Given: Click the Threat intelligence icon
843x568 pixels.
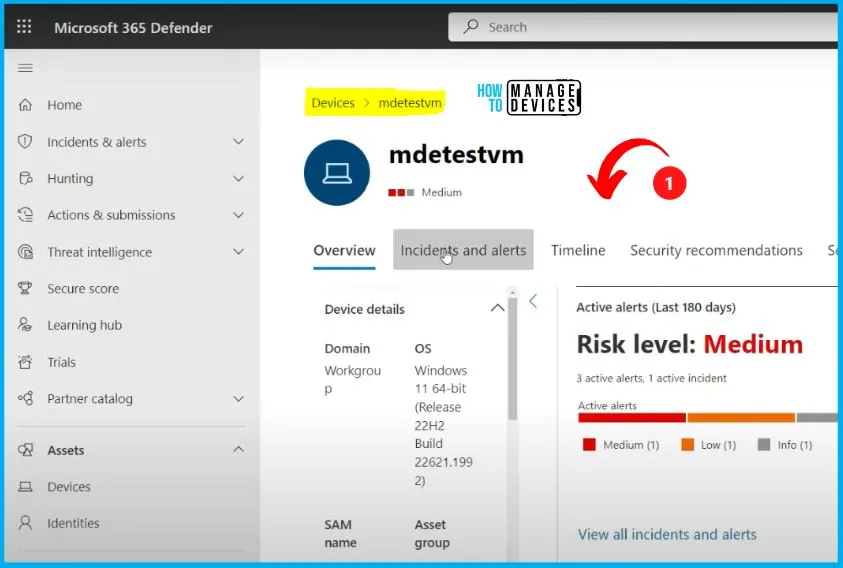Looking at the screenshot, I should click(25, 252).
